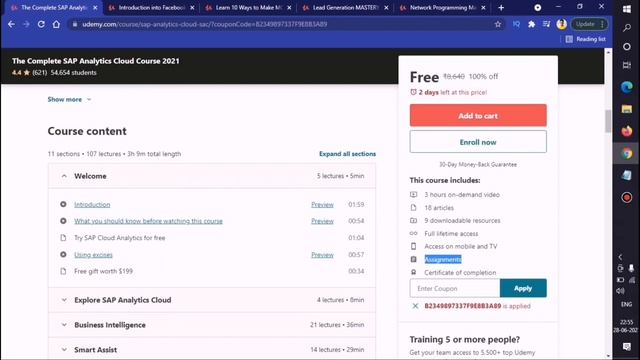The height and width of the screenshot is (360, 640).
Task: Click document icon beside Free gift worth $199
Action: 63,271
